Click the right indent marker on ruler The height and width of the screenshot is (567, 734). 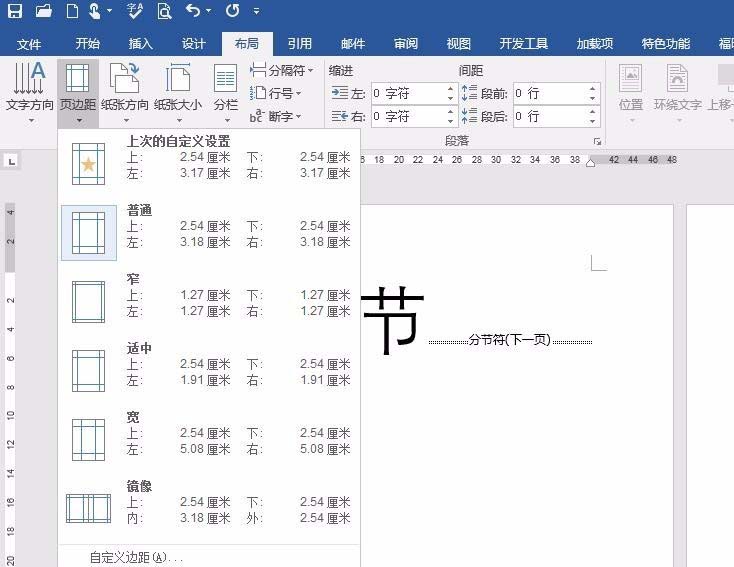tap(591, 162)
